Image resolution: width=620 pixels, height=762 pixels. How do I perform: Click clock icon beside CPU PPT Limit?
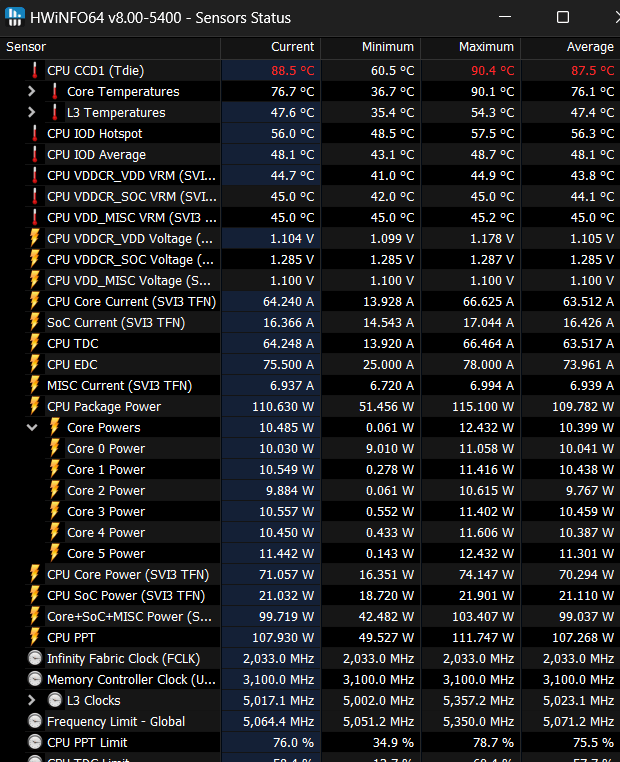35,742
